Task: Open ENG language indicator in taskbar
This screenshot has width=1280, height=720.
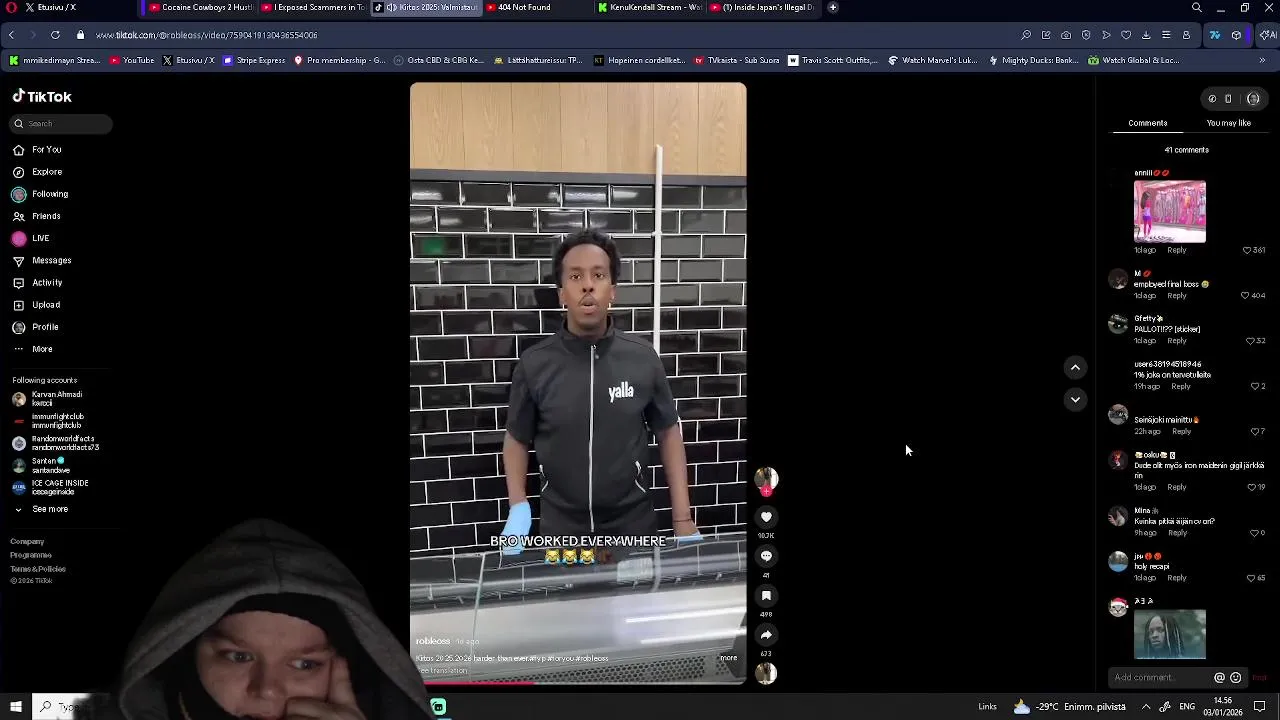Action: tap(1187, 707)
